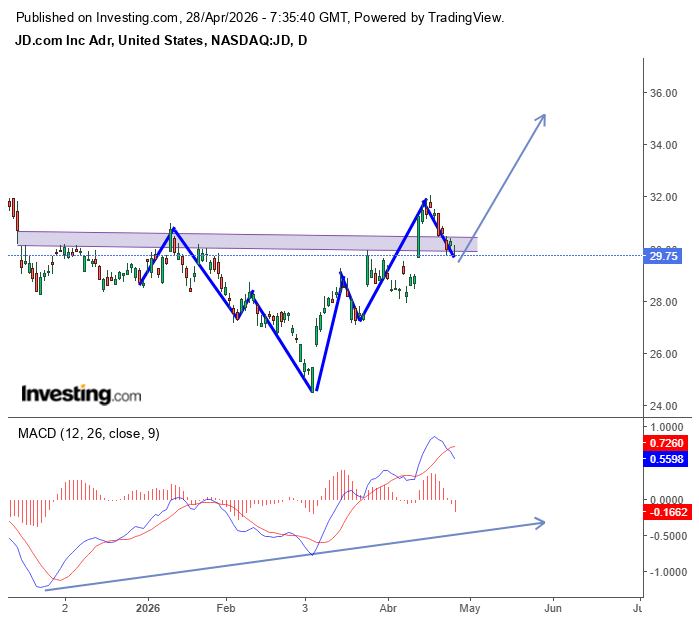Image resolution: width=699 pixels, height=621 pixels.
Task: Click the Published on Investing.com header text
Action: [259, 18]
